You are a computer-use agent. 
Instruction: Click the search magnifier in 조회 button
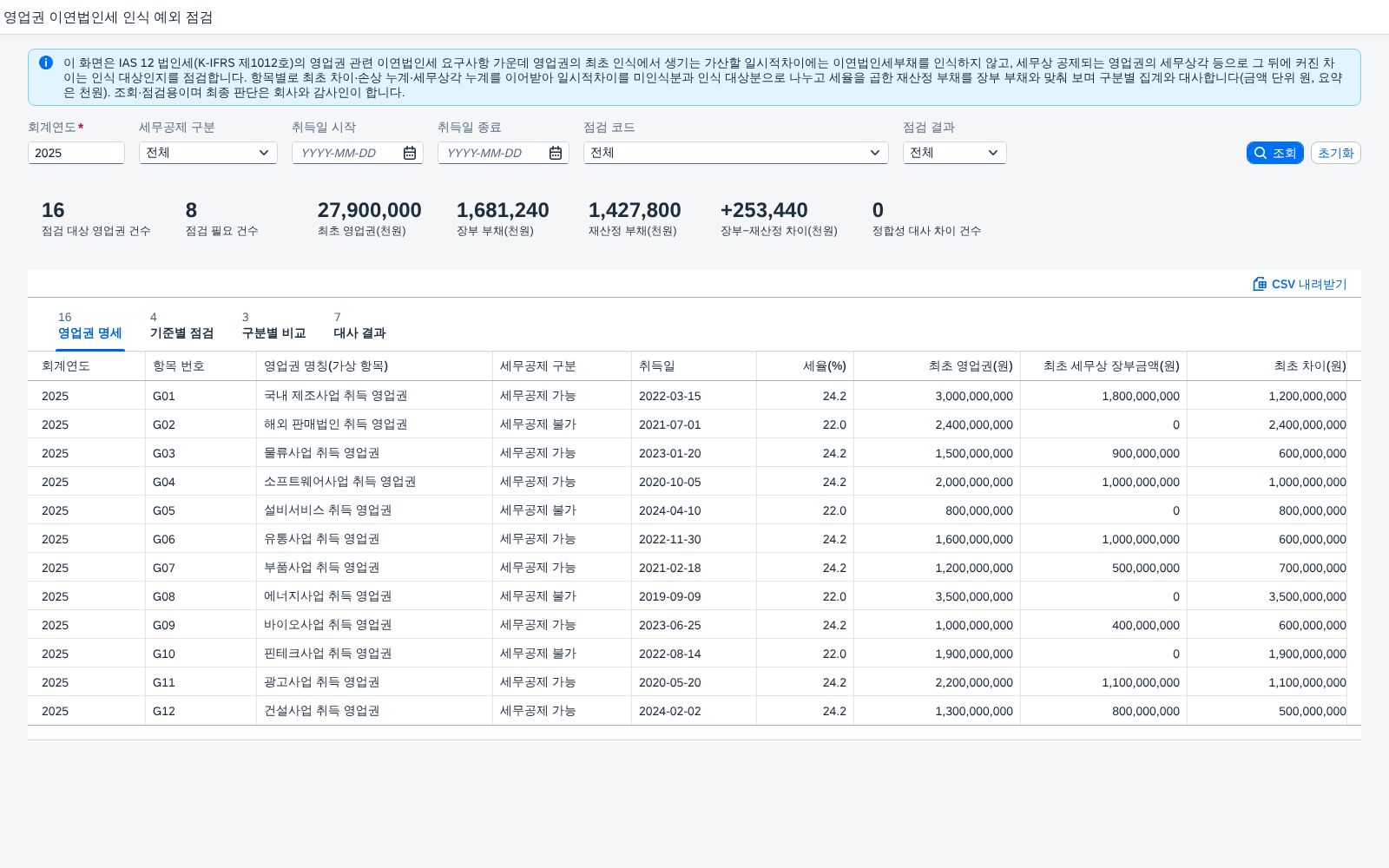[x=1261, y=153]
